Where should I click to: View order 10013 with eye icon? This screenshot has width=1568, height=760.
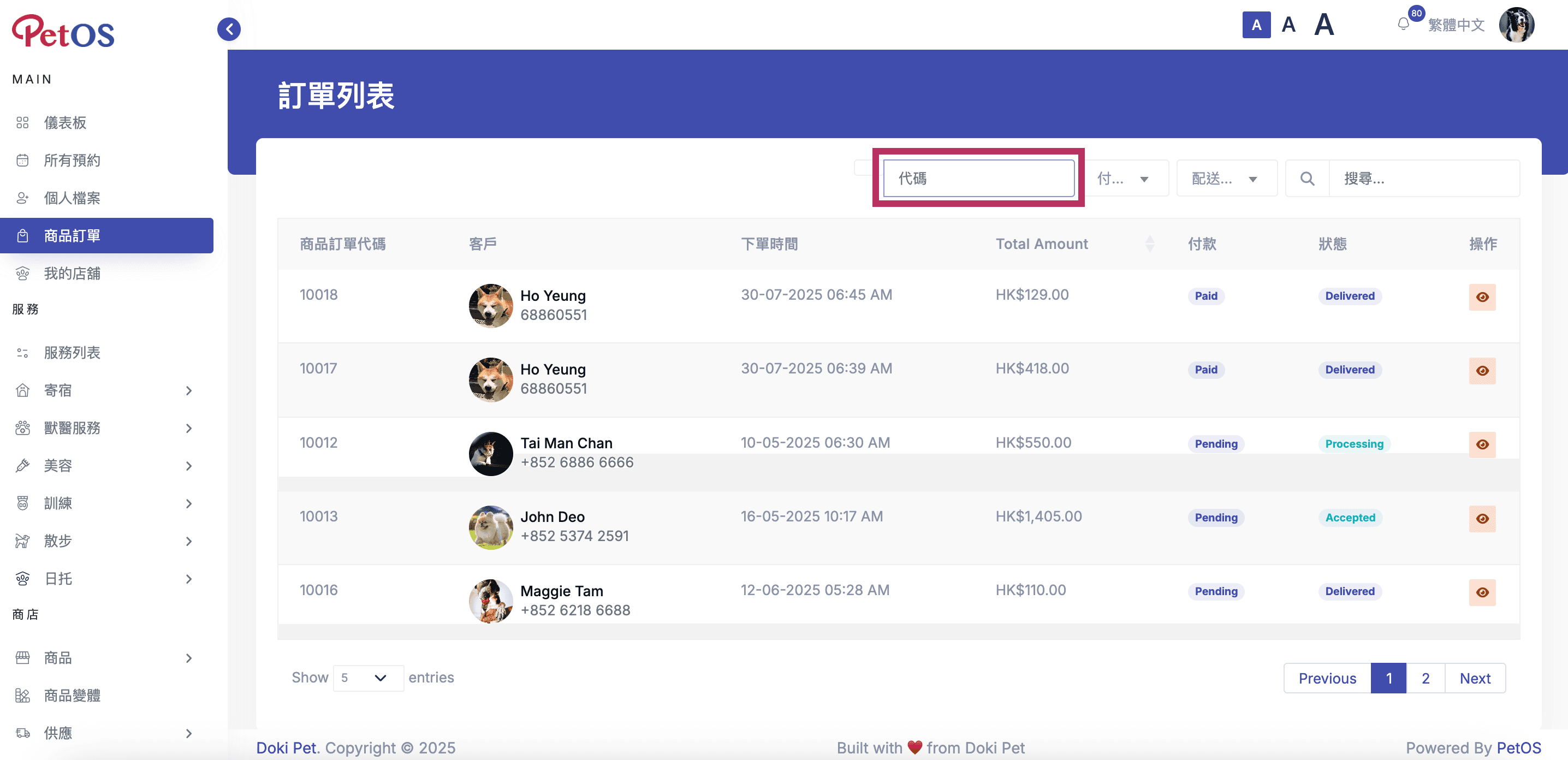pos(1482,519)
